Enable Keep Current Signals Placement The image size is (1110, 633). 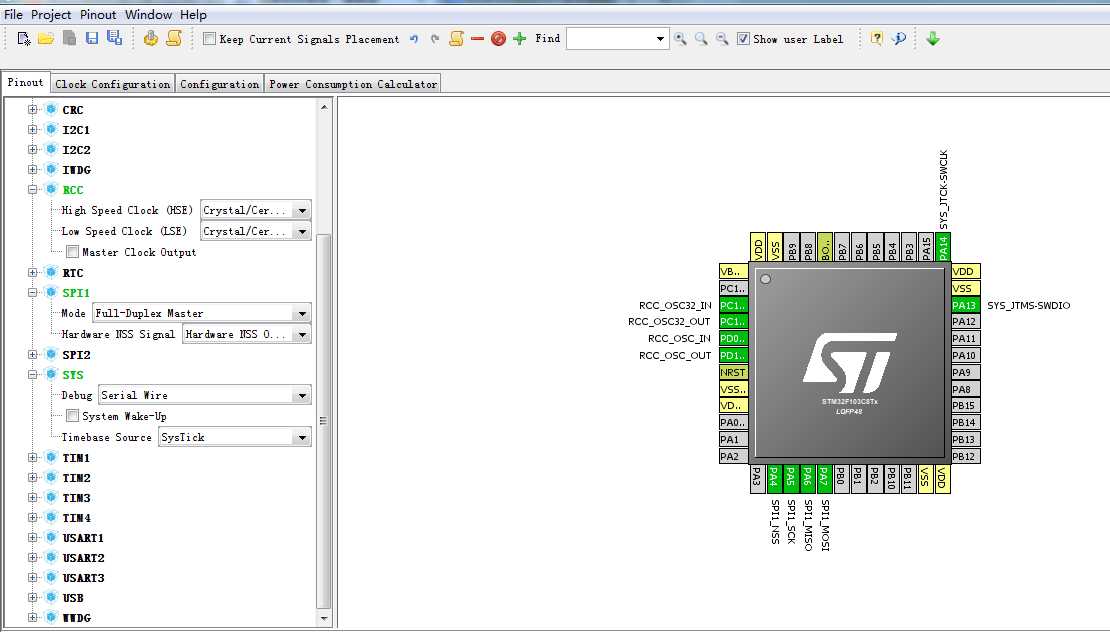click(x=210, y=39)
